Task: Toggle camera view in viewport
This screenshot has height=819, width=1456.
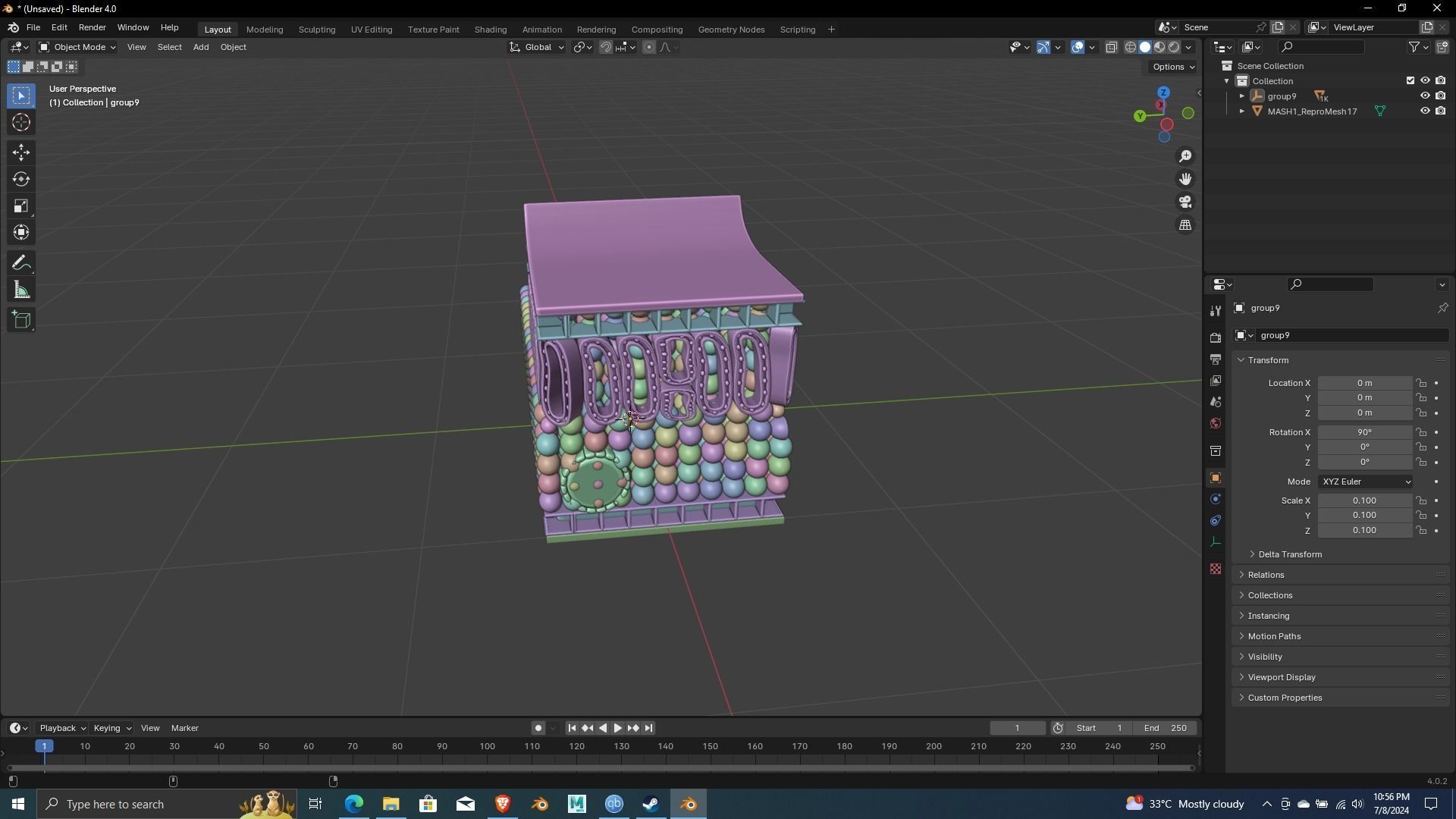Action: coord(1185,202)
